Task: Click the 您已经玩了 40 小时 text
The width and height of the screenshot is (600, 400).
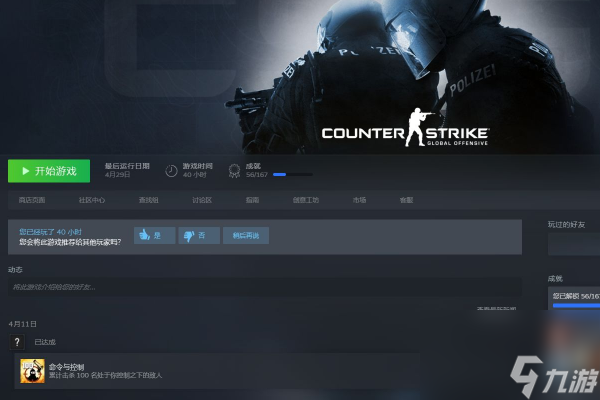Action: coord(51,232)
